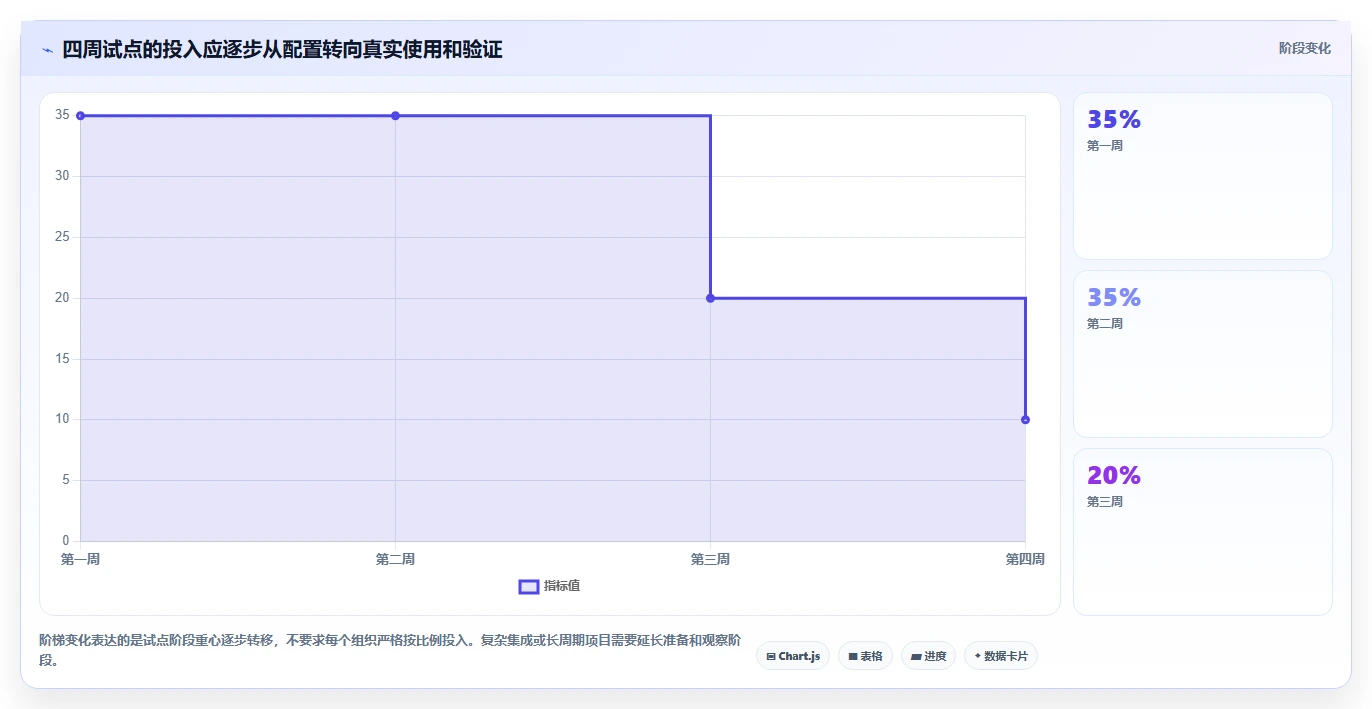Click the 进度 tag chip
The height and width of the screenshot is (709, 1372).
tap(928, 656)
